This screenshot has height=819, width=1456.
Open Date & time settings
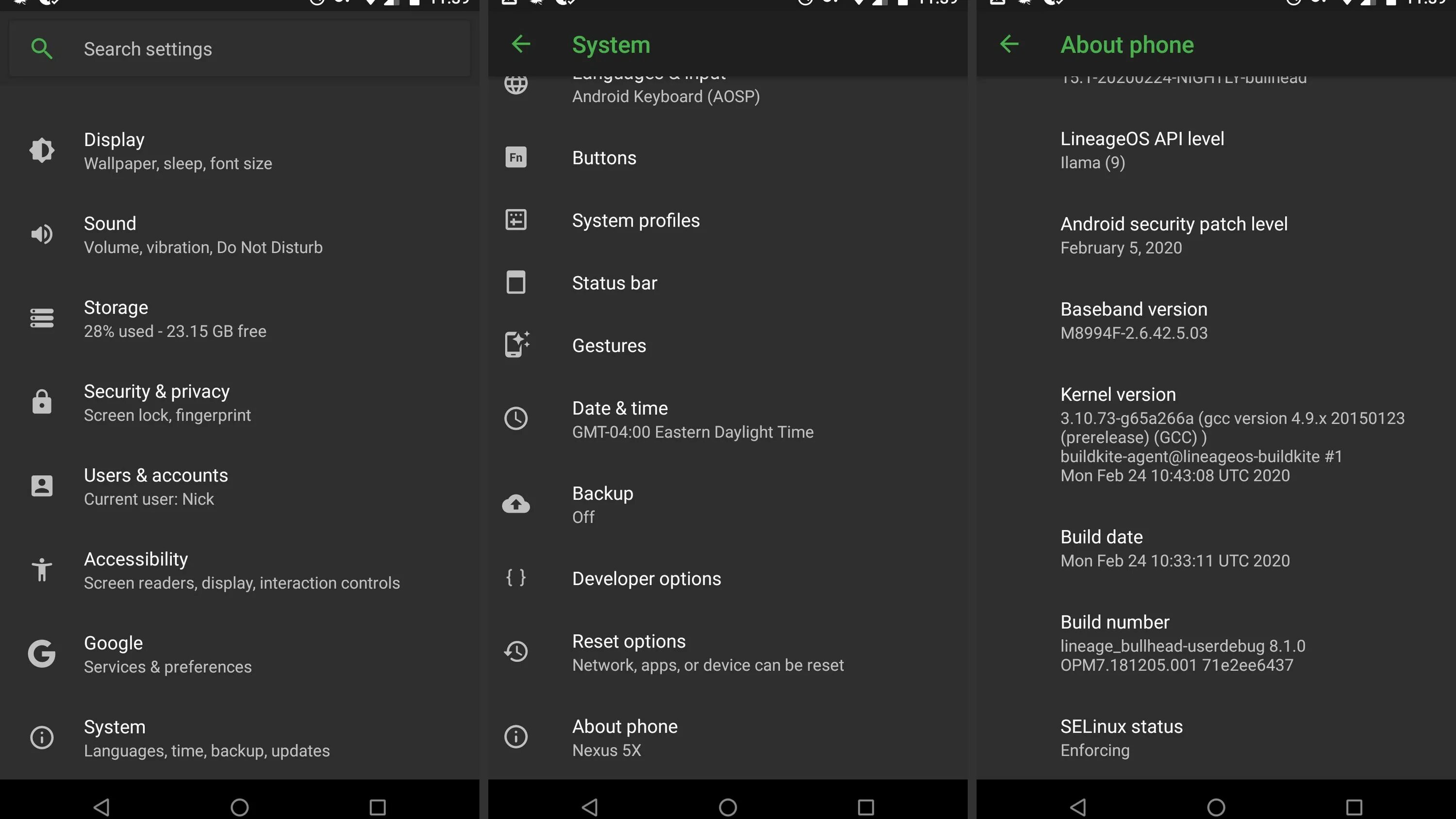tap(728, 419)
